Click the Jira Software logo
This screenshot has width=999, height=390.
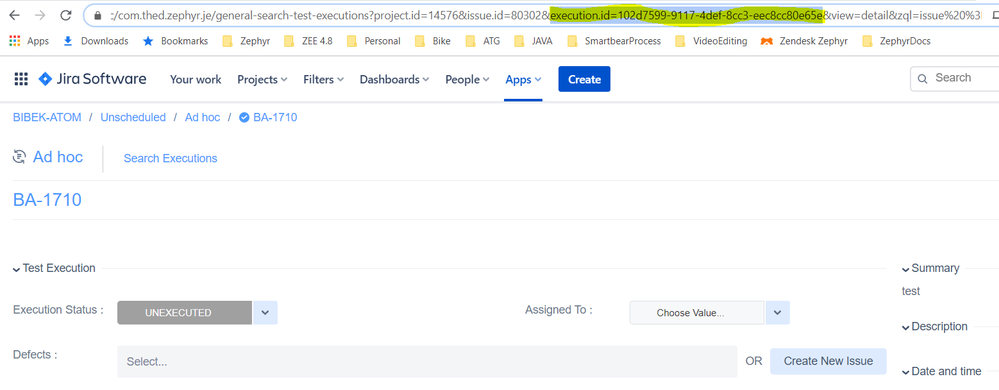92,79
